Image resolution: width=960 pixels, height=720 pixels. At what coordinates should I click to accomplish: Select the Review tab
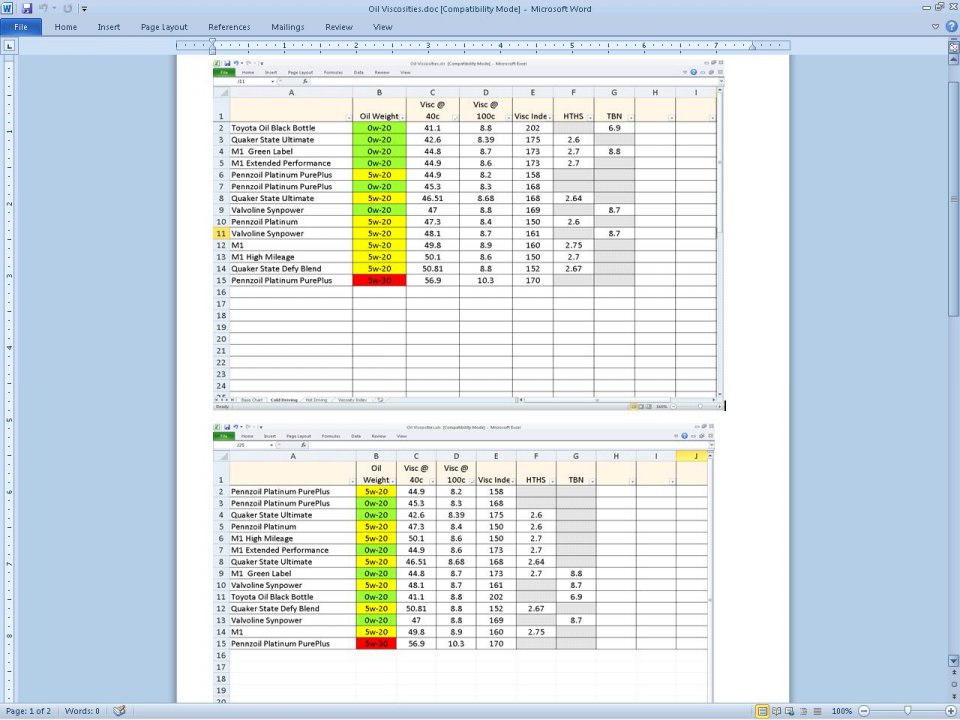pos(339,27)
